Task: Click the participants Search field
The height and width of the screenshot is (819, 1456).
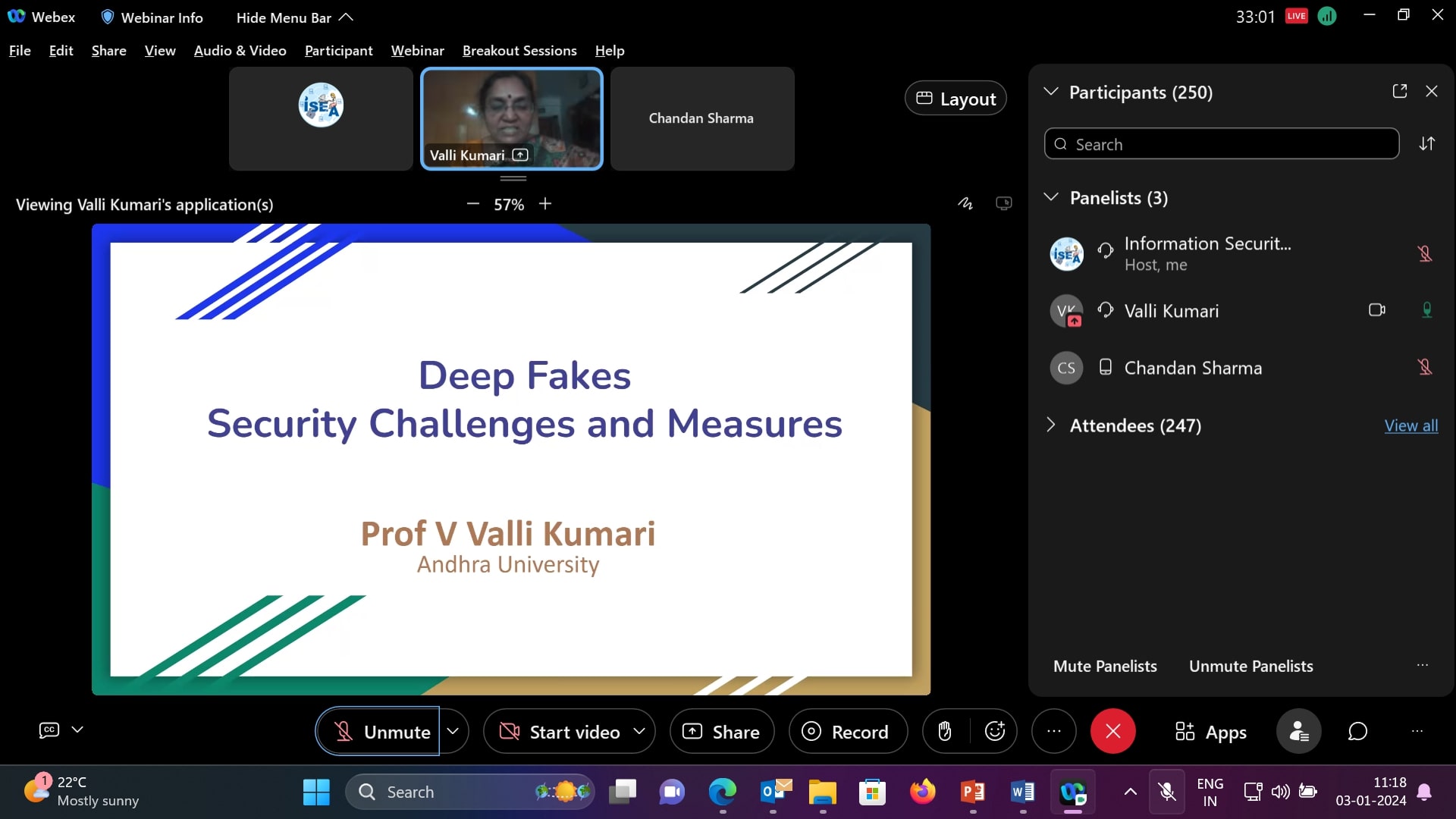Action: [1221, 144]
